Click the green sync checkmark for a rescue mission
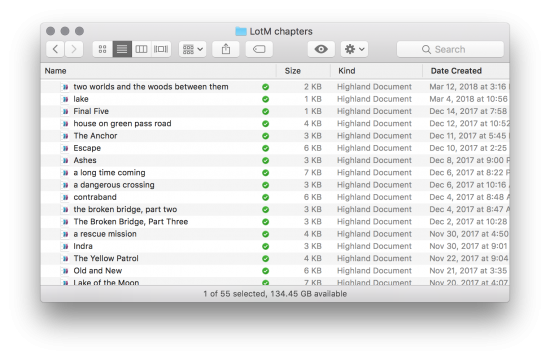The width and height of the screenshot is (550, 360). tap(266, 234)
